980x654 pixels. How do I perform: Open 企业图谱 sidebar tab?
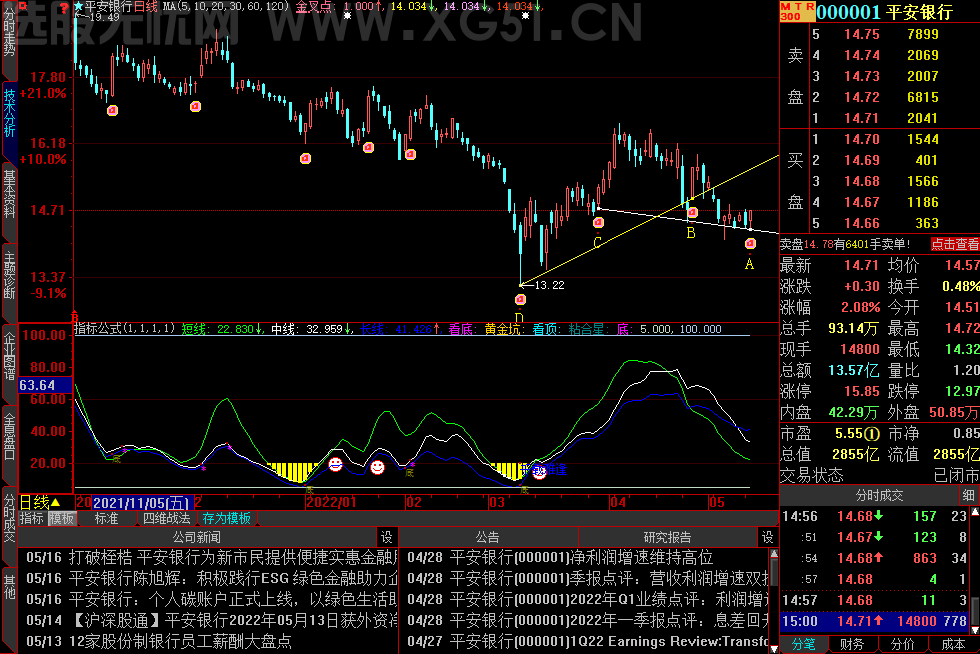point(9,356)
